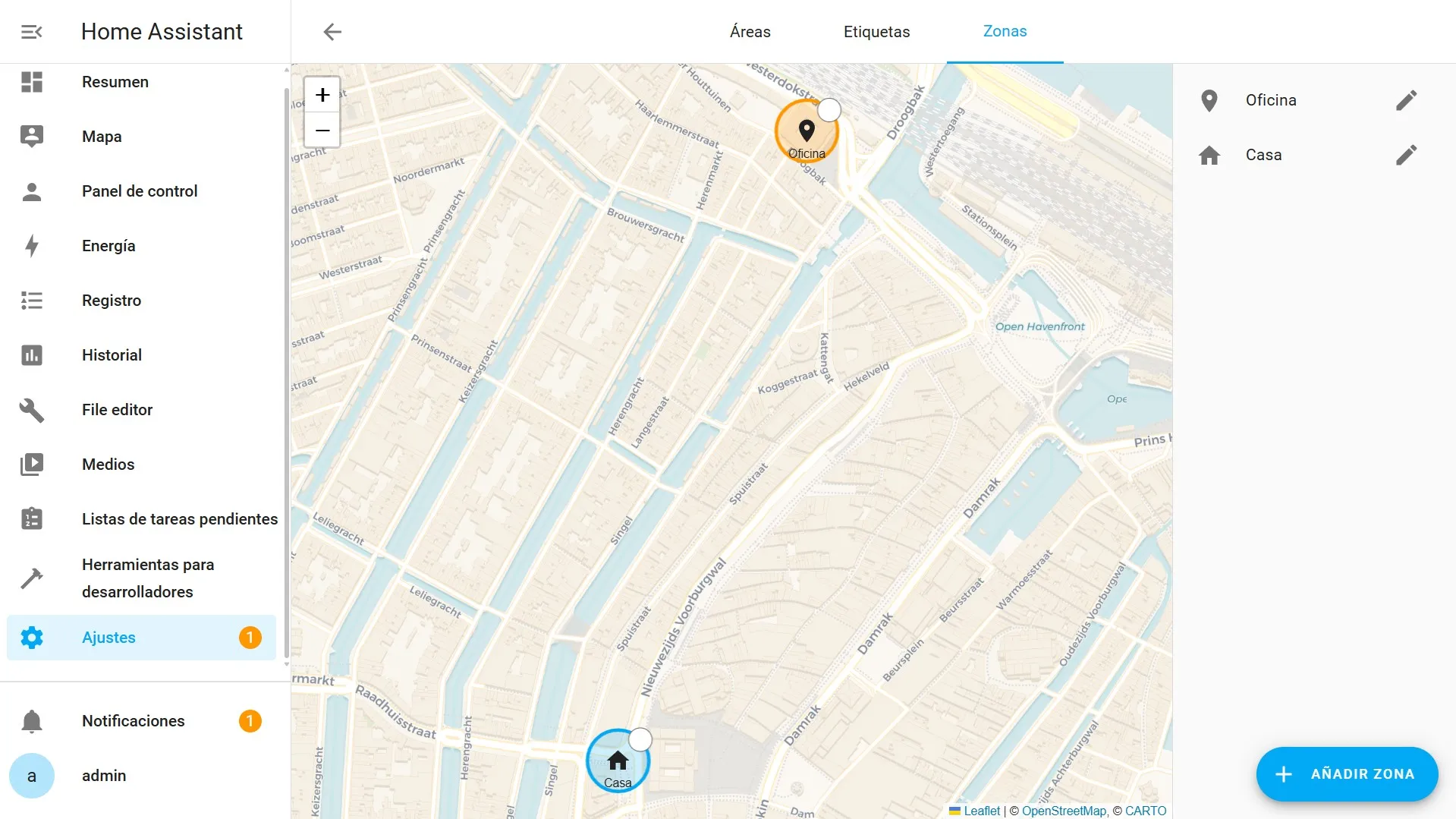Open the Notificaciones bell icon
1456x819 pixels.
pos(32,721)
